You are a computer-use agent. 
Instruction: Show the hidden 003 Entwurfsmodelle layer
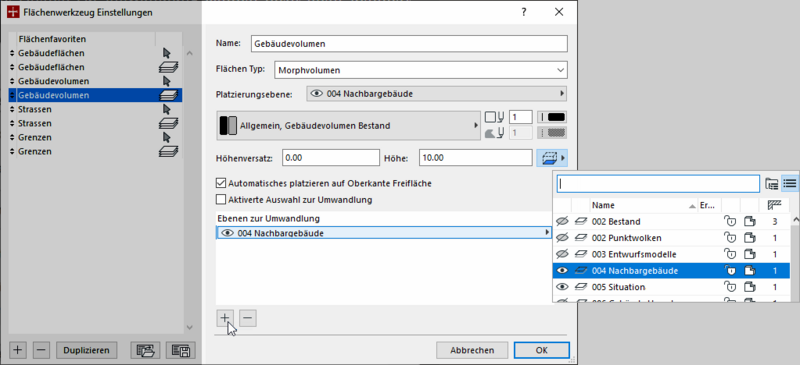pos(562,255)
